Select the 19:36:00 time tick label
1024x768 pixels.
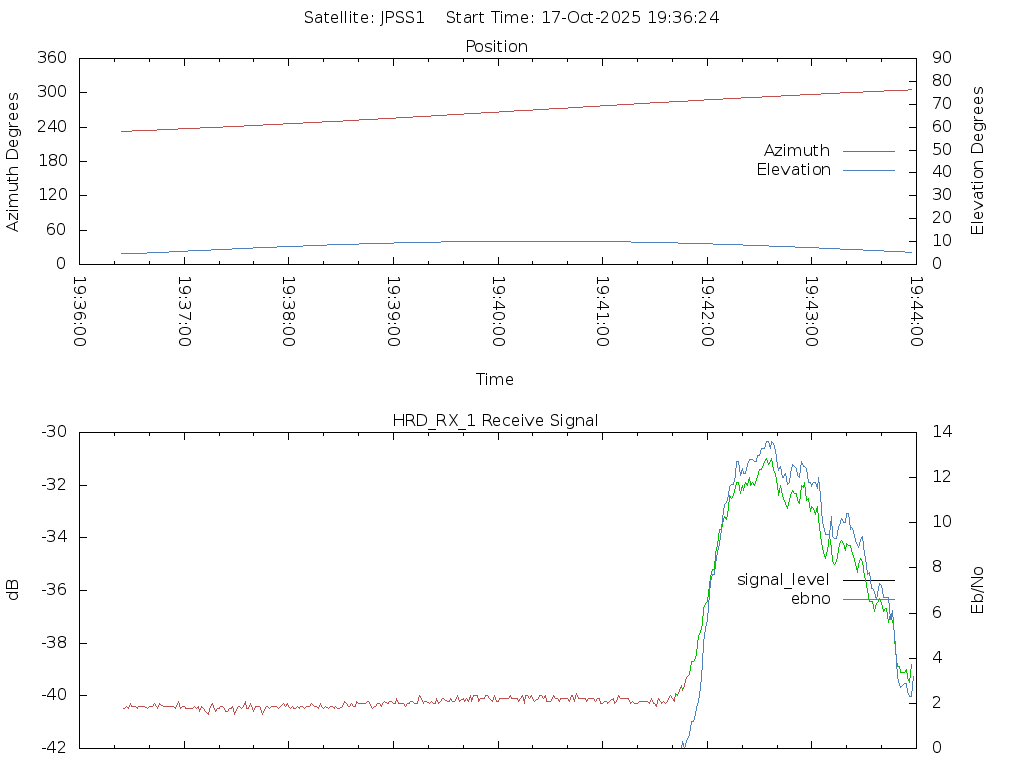pyautogui.click(x=80, y=312)
